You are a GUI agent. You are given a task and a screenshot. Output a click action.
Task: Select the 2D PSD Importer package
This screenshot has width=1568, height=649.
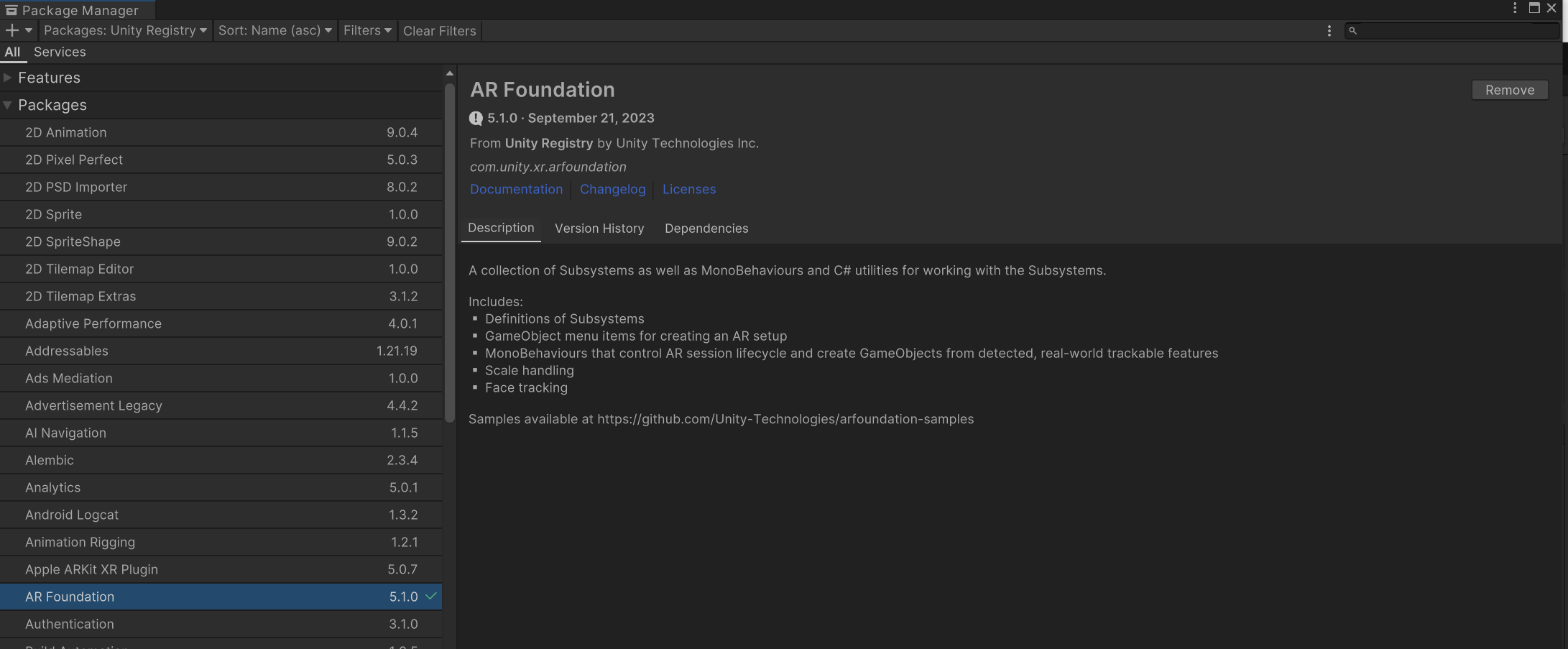(221, 187)
